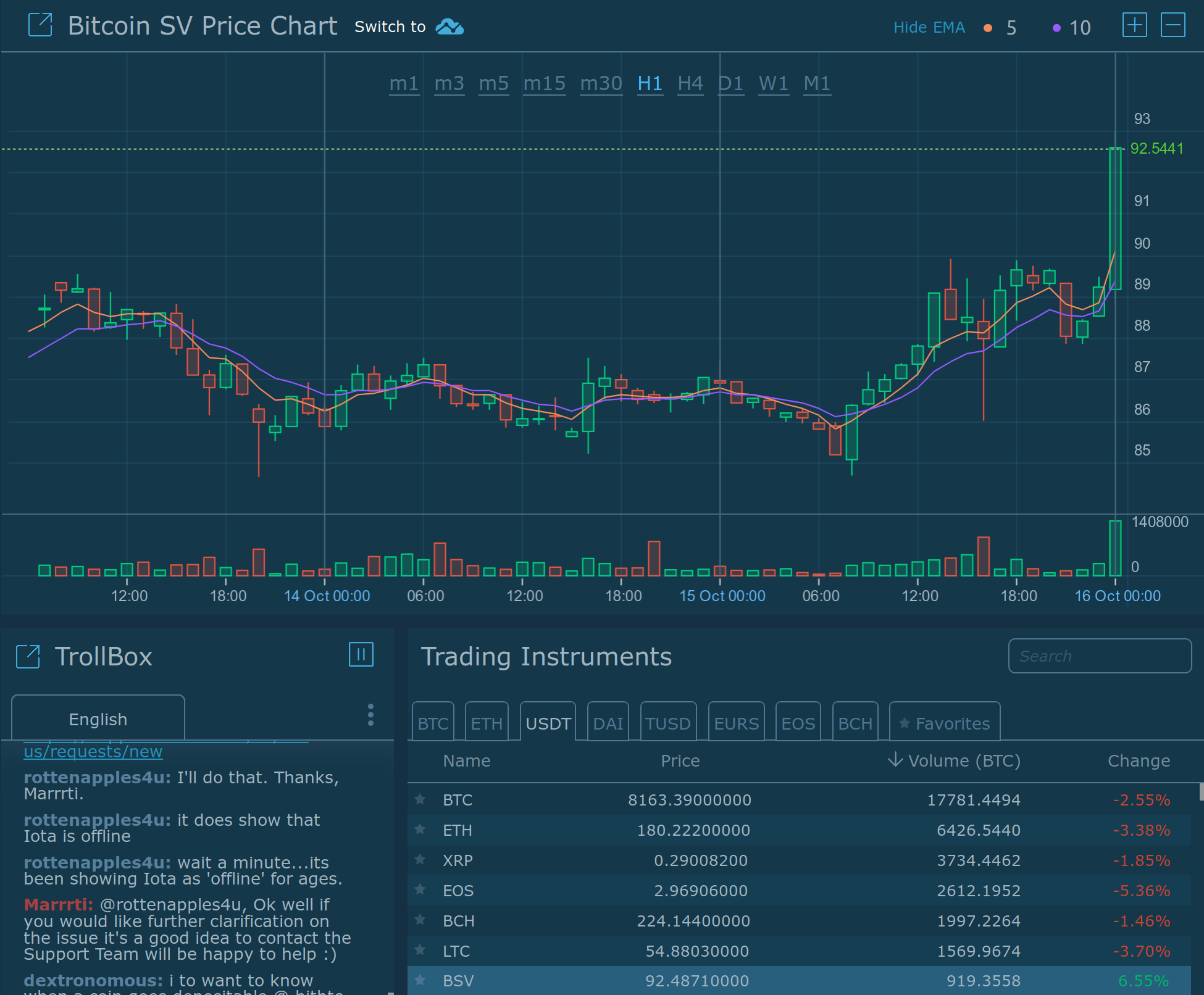Switch to the EOS market tab
The width and height of the screenshot is (1204, 995).
click(x=798, y=722)
